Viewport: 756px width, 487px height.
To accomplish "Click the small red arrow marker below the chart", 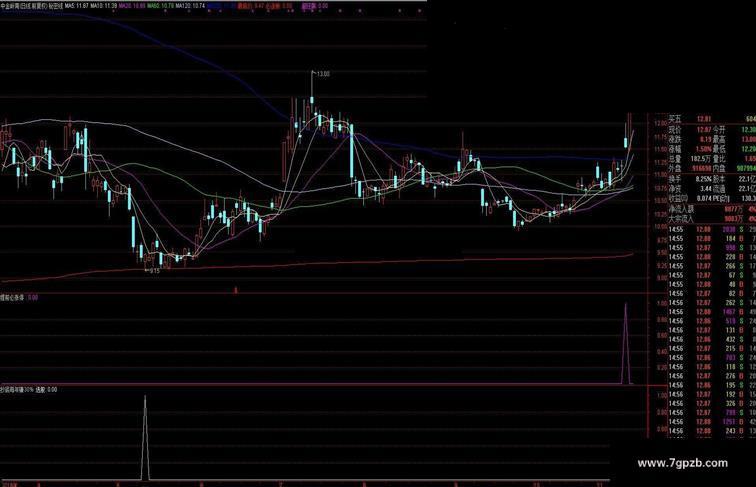I will point(236,290).
